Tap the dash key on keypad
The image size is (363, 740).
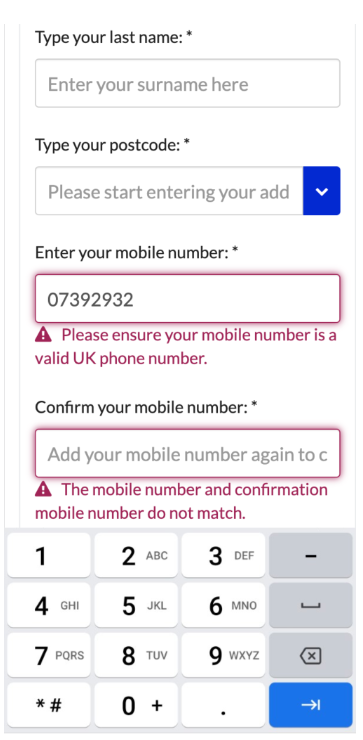[x=311, y=555]
